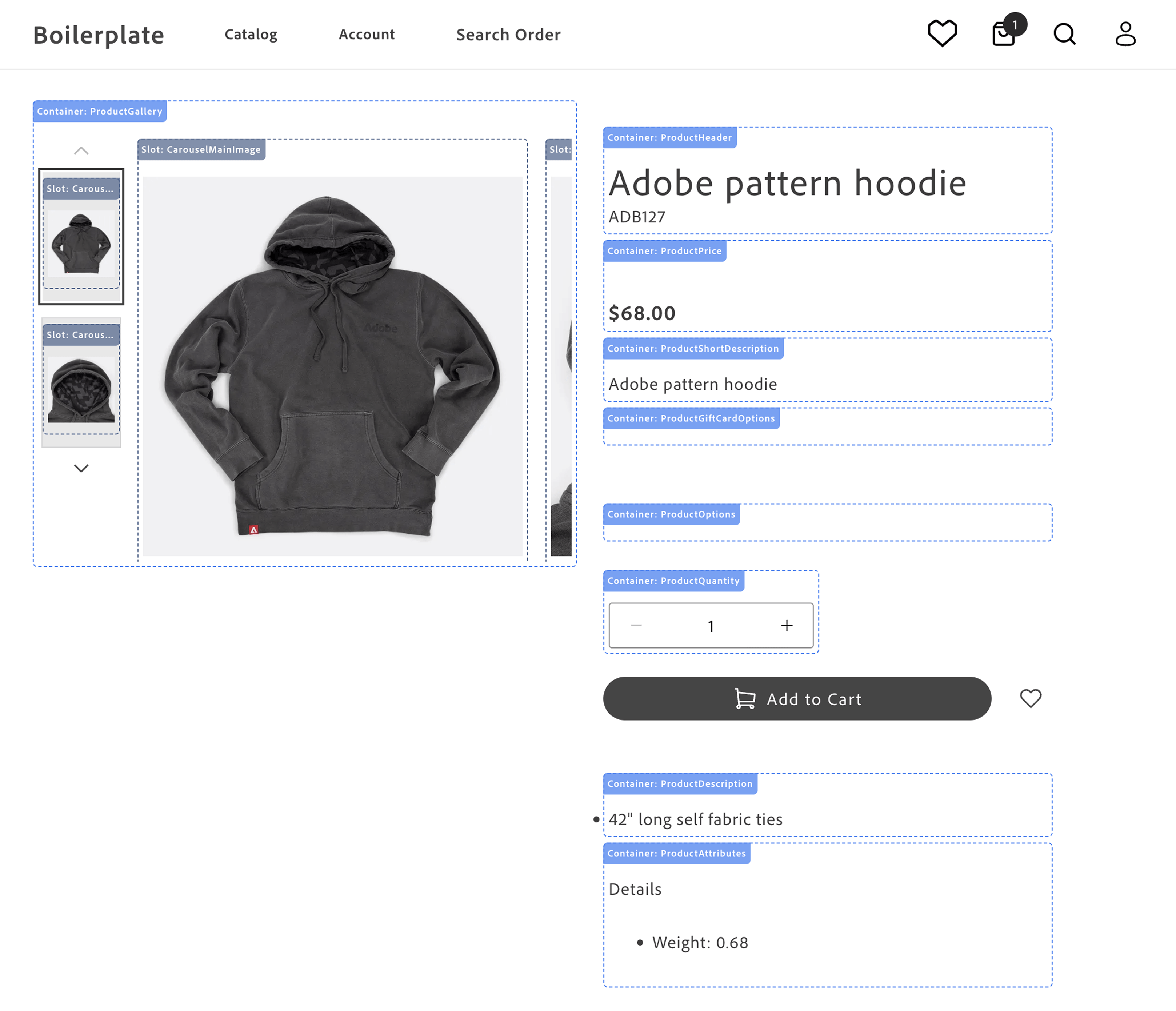Select the hood close-up thumbnail

pos(81,382)
